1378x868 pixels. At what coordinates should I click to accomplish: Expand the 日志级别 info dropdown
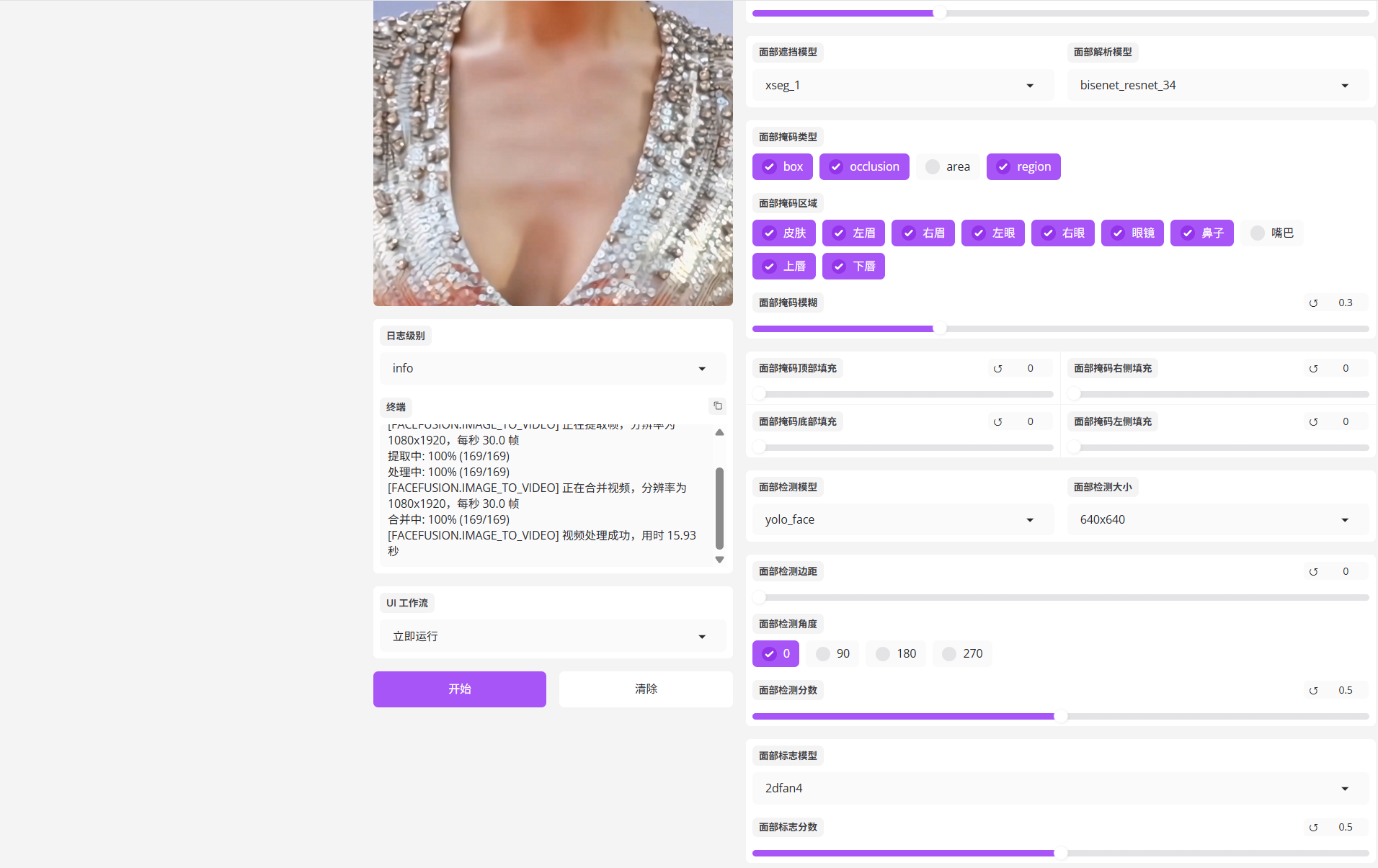point(552,369)
